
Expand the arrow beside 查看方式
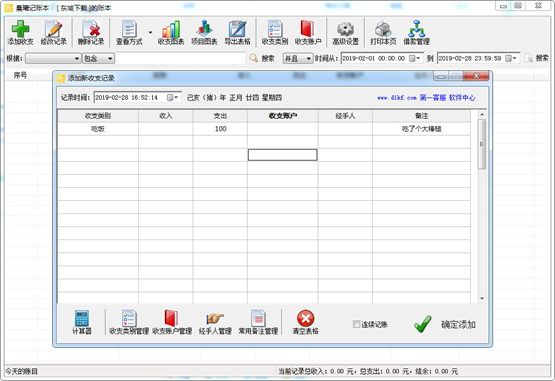[x=150, y=32]
